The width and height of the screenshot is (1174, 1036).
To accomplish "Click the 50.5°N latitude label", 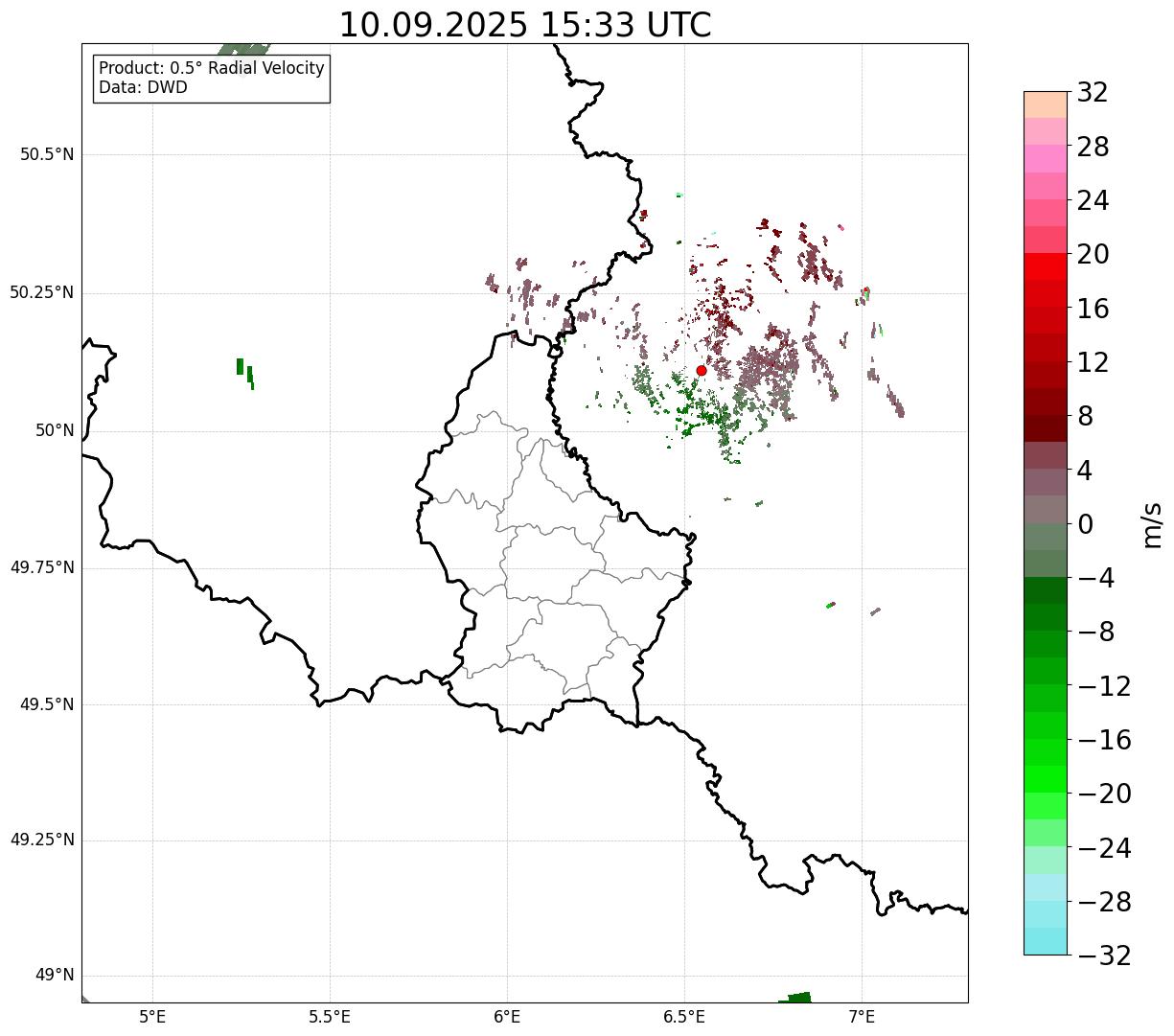I will click(47, 154).
